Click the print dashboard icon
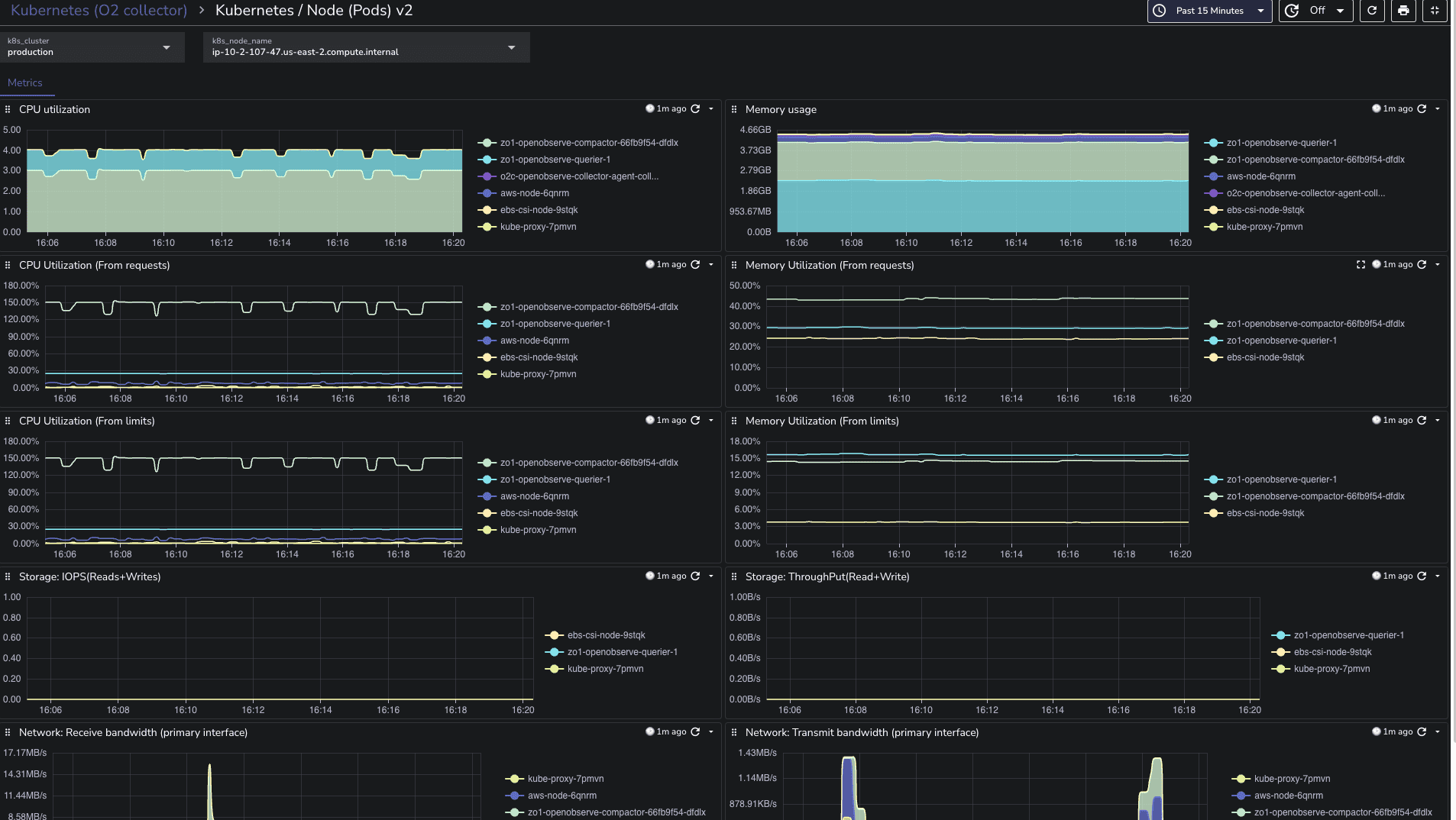Viewport: 1456px width, 820px height. 1403,11
